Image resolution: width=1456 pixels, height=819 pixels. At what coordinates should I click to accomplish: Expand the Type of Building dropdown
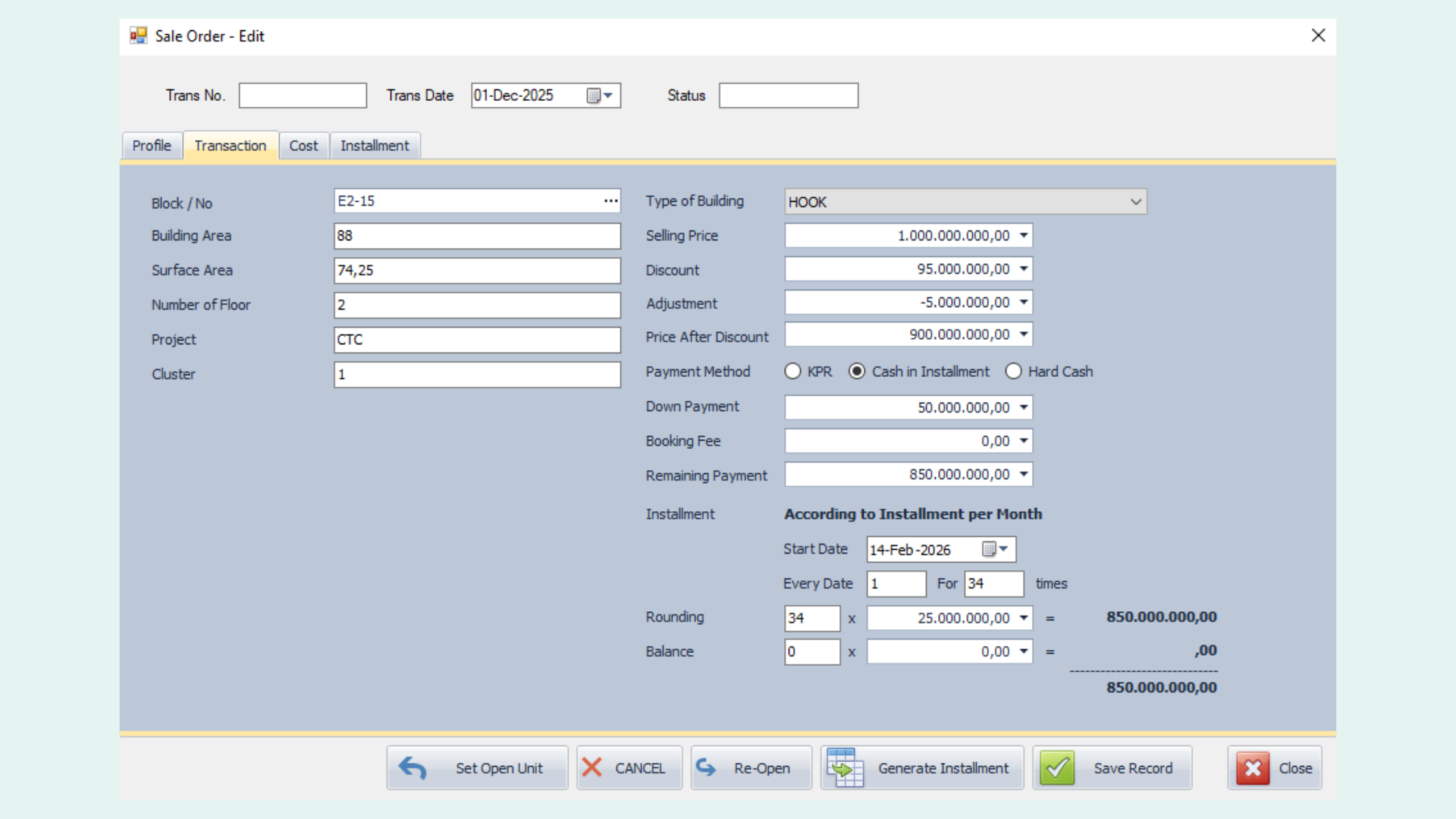coord(1135,202)
